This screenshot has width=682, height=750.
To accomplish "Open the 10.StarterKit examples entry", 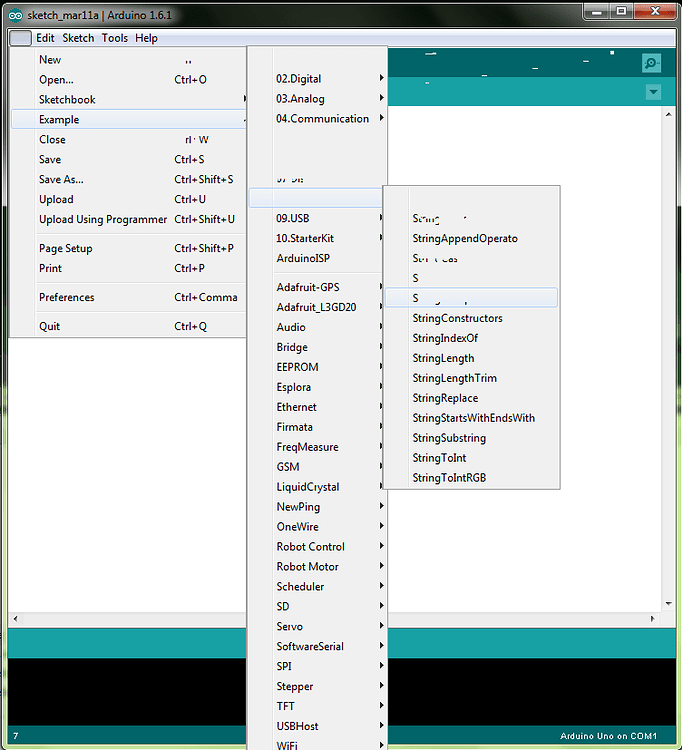I will coord(318,238).
